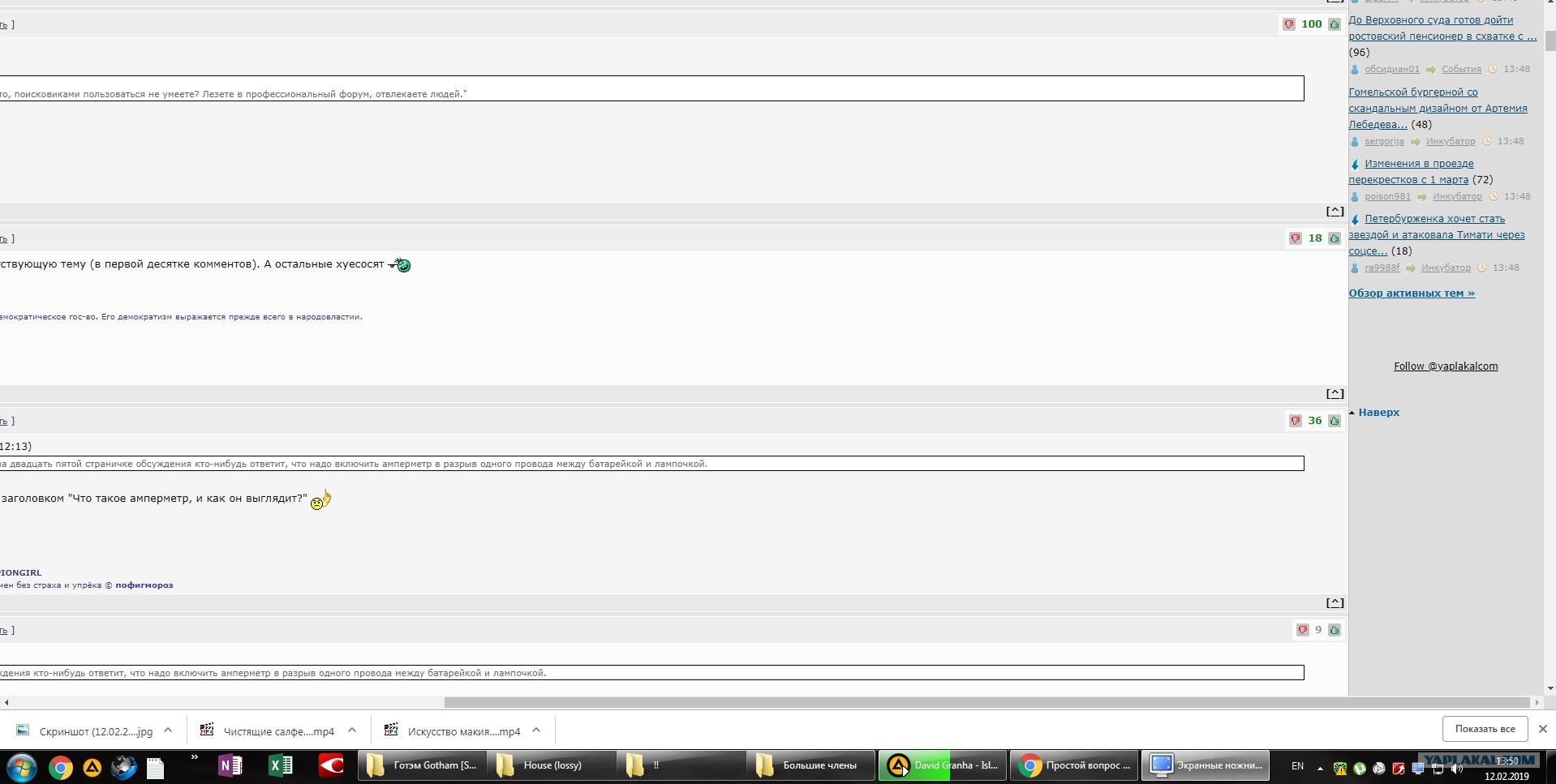Screen dimensions: 1556x784
Task: Jump to top via [^] above the comment rated 9
Action: pyautogui.click(x=1335, y=603)
